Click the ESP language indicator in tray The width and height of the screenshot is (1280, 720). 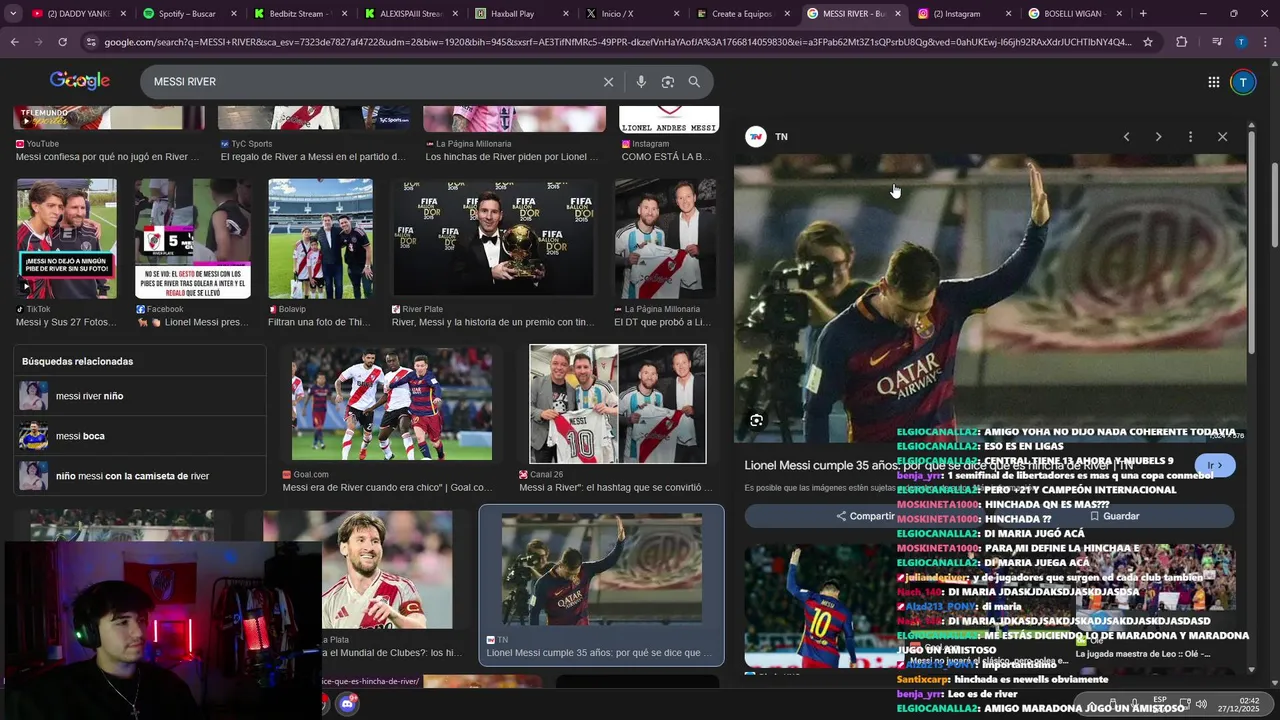pos(1160,704)
